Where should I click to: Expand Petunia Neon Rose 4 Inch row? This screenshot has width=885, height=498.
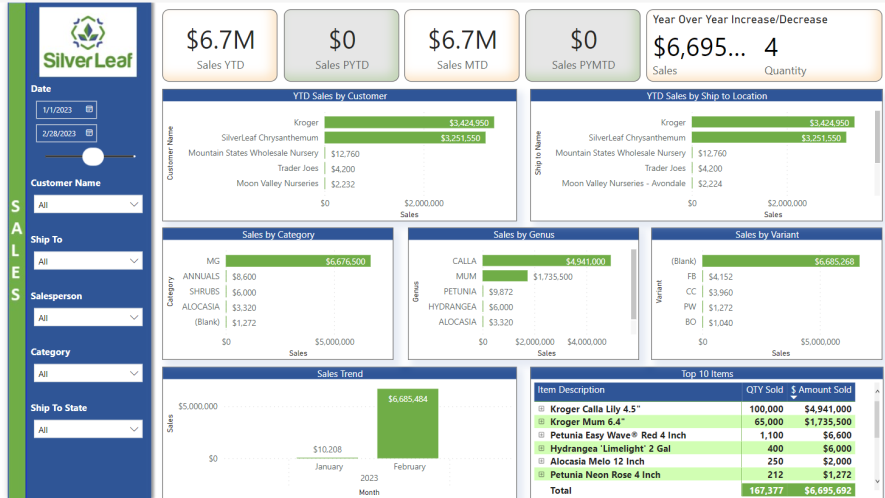coord(541,475)
